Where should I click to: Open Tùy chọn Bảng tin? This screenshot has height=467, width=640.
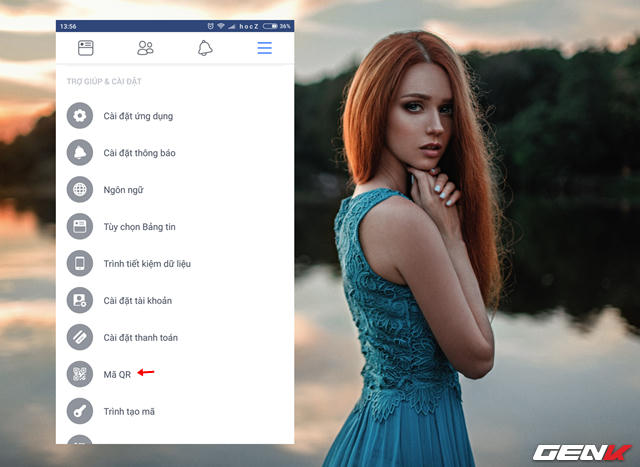click(140, 227)
